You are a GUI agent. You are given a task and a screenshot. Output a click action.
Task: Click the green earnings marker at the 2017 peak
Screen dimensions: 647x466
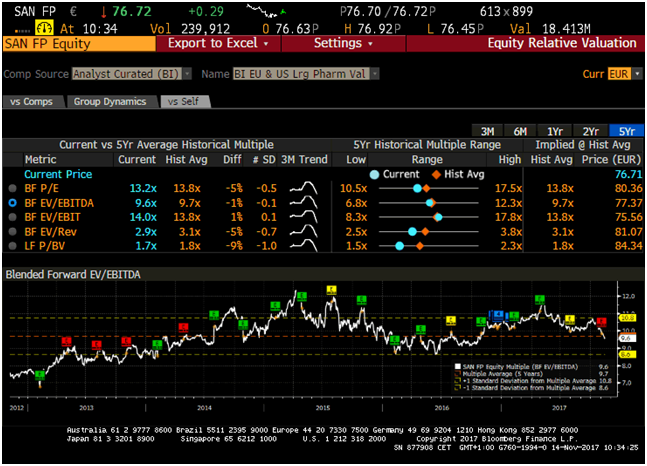(x=539, y=299)
